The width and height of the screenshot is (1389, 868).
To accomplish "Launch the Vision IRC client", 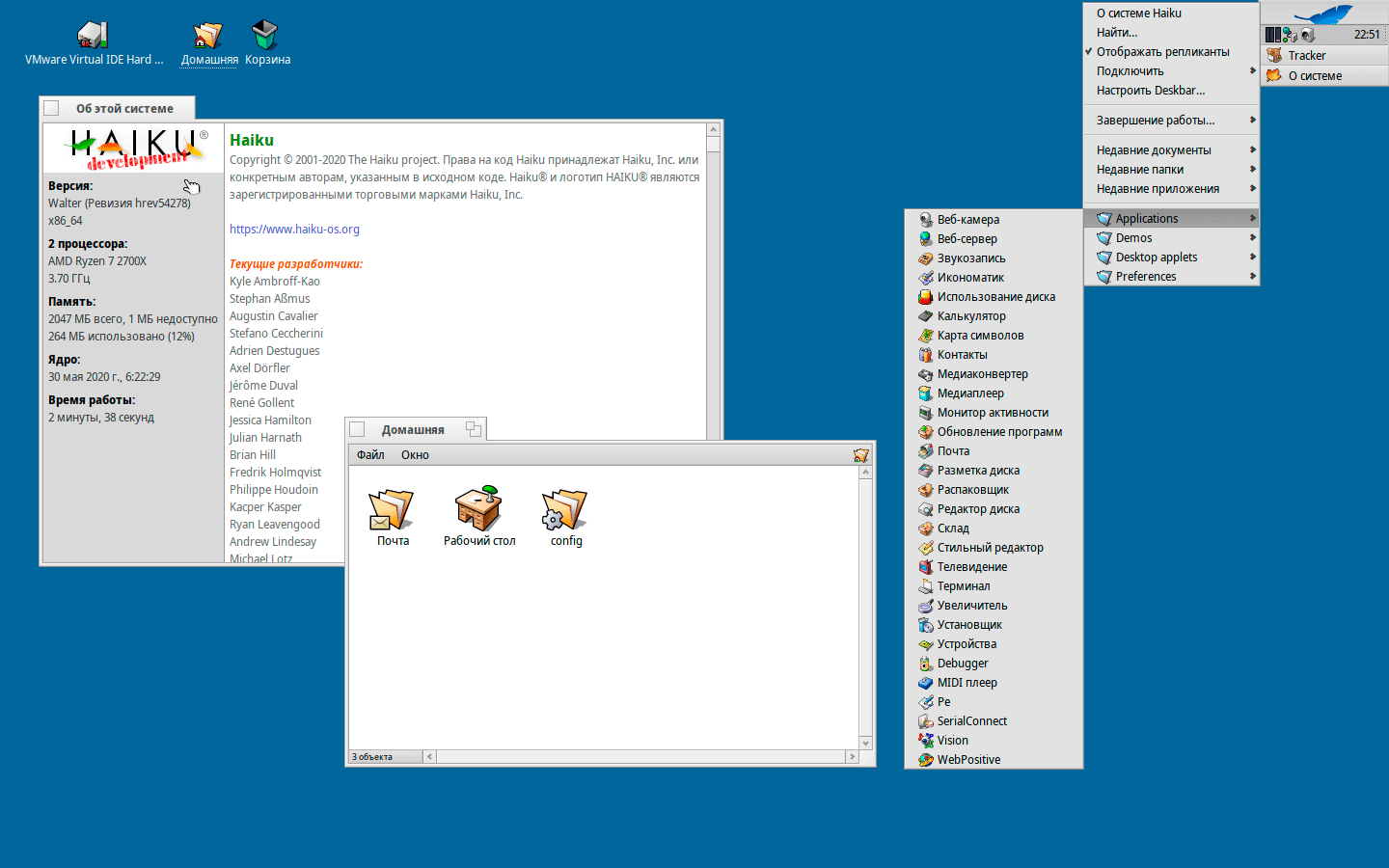I will [994, 741].
